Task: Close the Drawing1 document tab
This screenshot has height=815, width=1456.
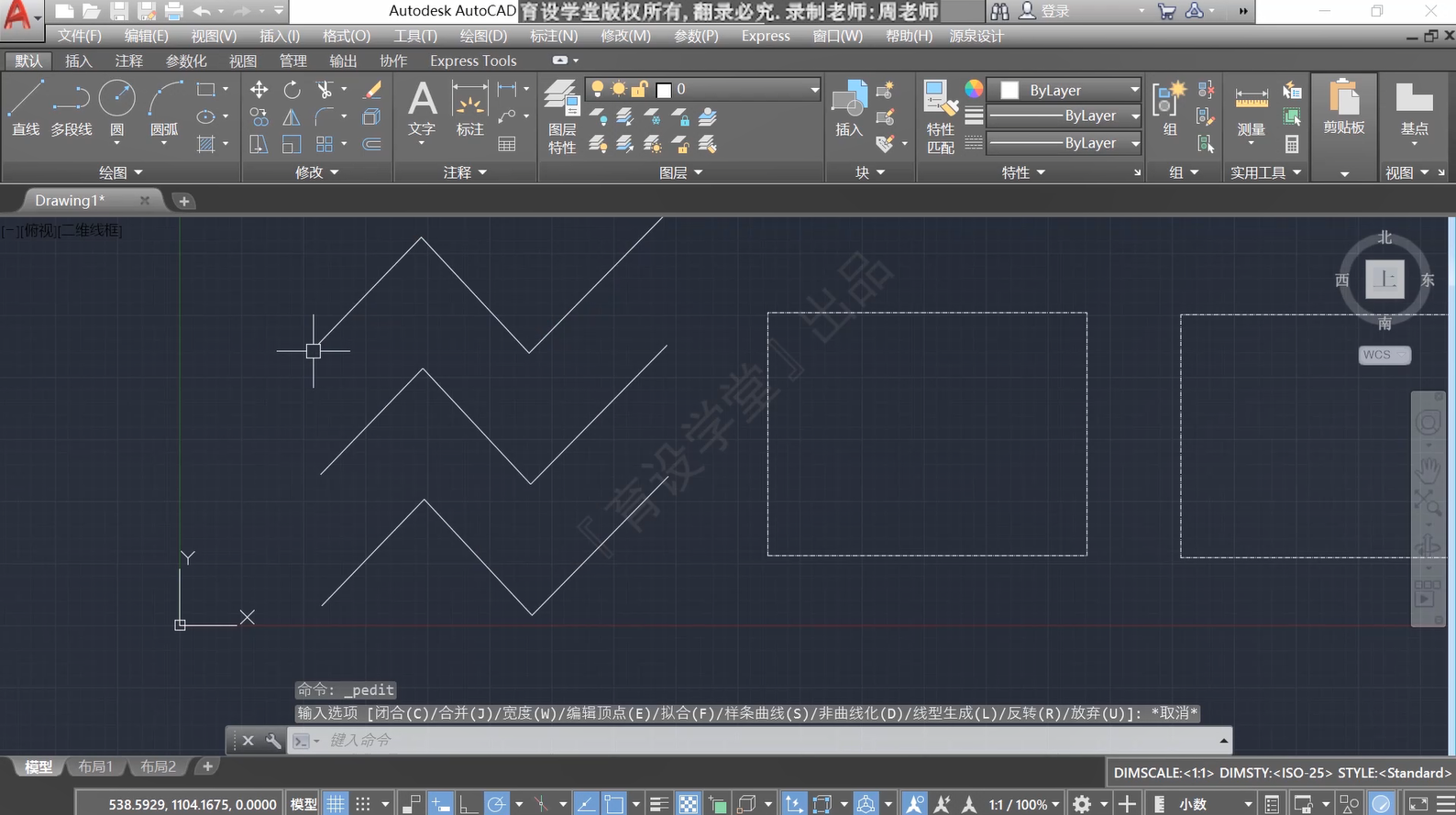Action: (144, 200)
